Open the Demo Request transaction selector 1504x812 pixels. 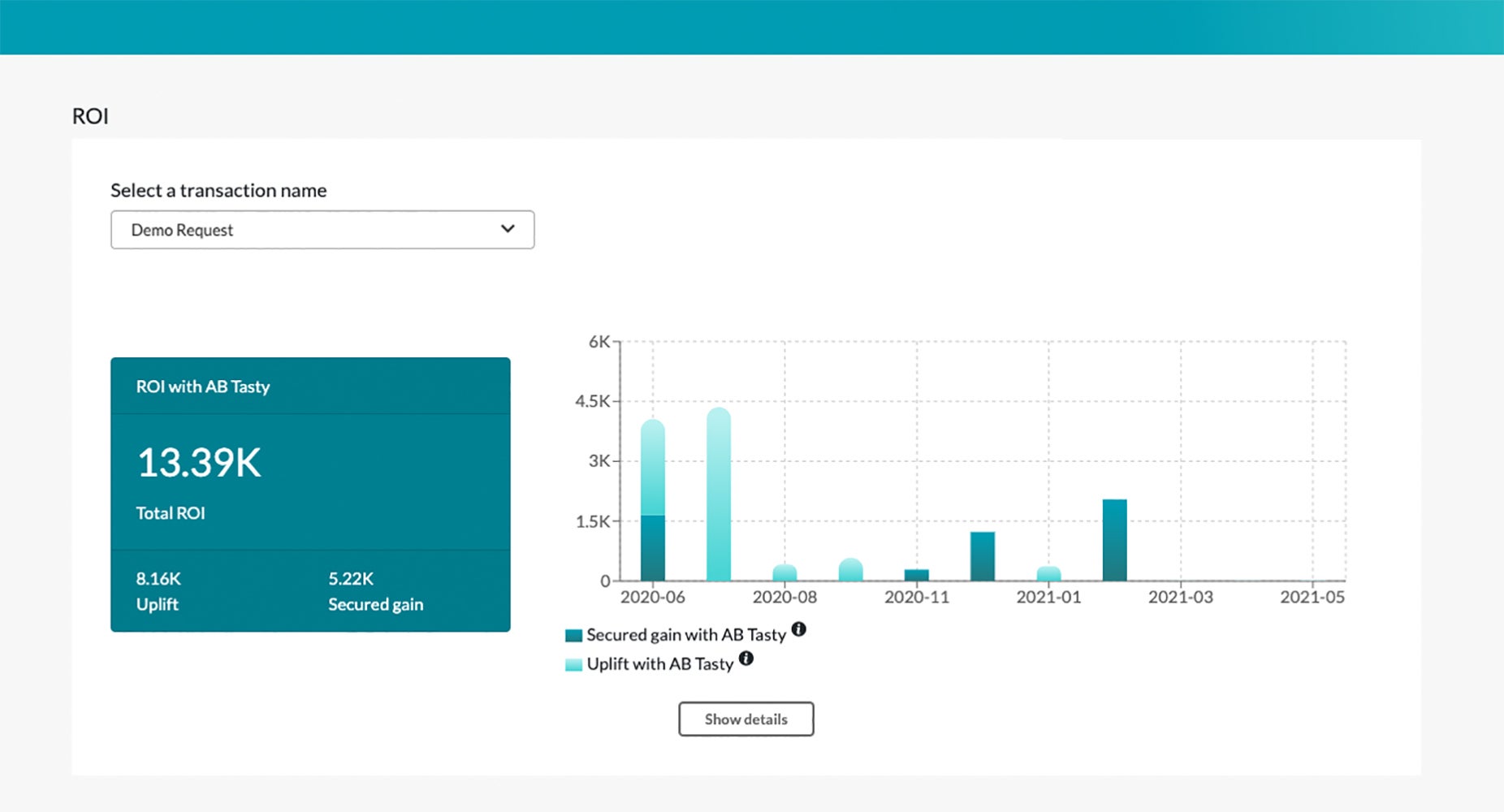[x=322, y=230]
